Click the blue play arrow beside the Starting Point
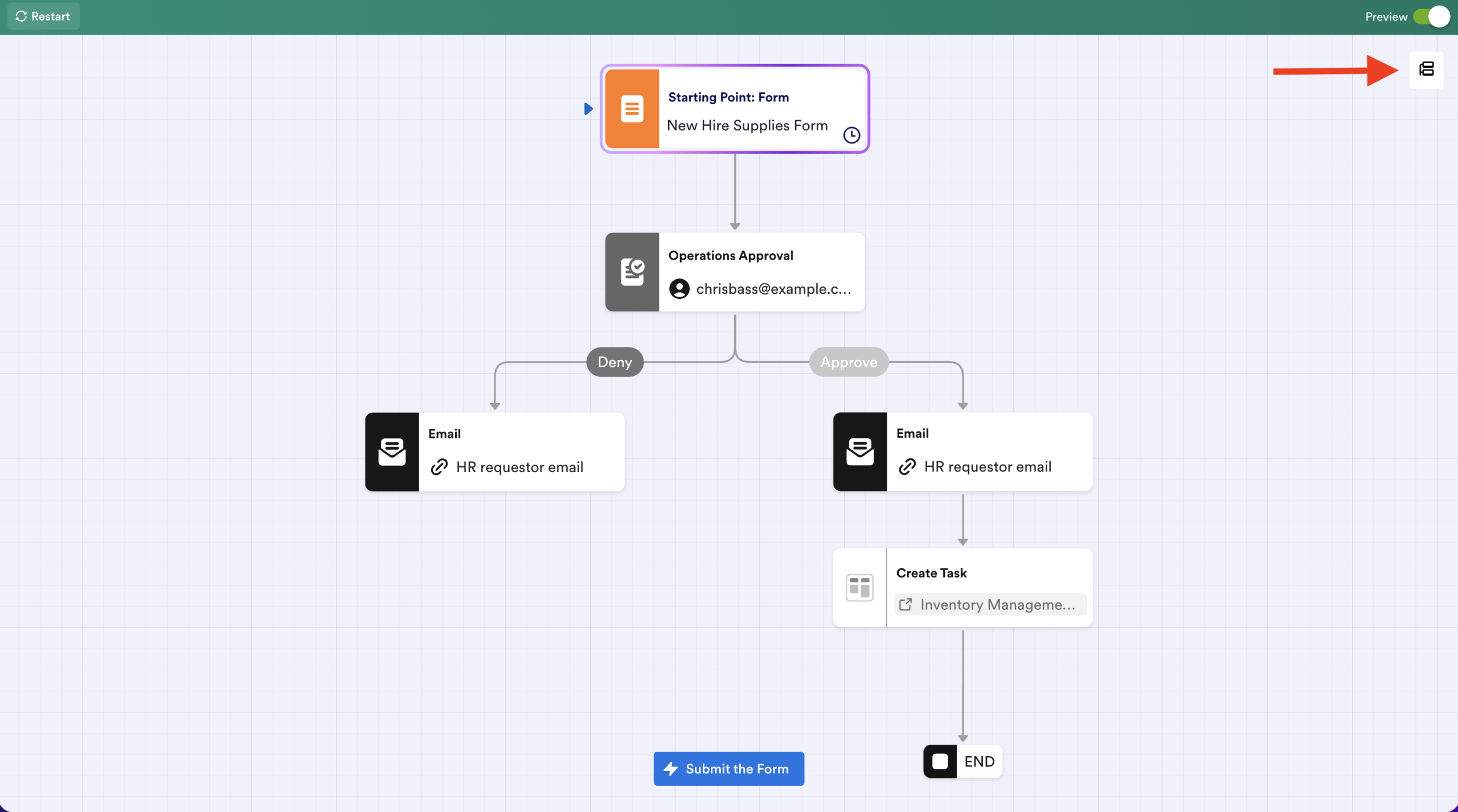Viewport: 1458px width, 812px height. tap(588, 108)
